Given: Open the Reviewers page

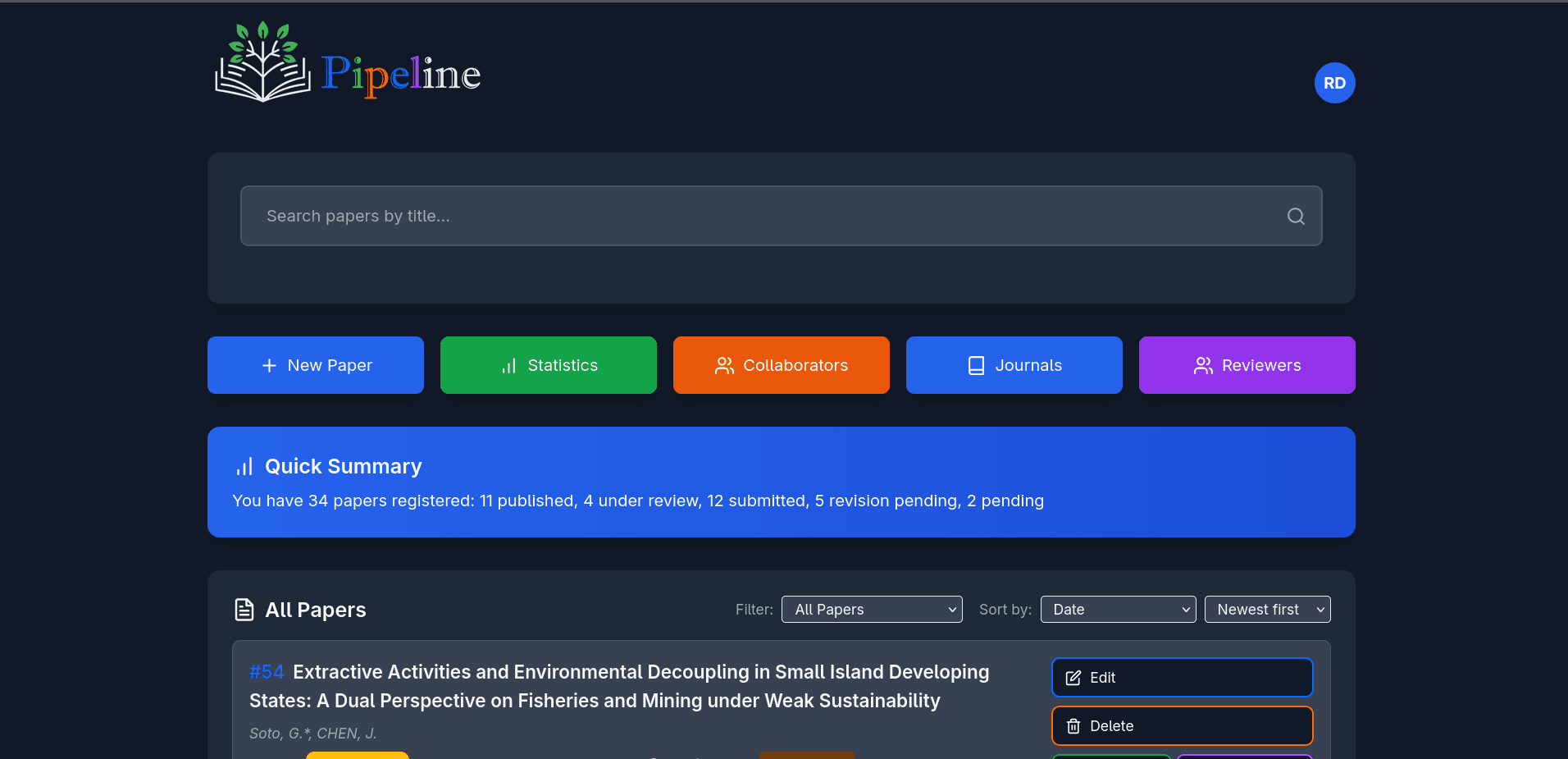Looking at the screenshot, I should click(1247, 365).
